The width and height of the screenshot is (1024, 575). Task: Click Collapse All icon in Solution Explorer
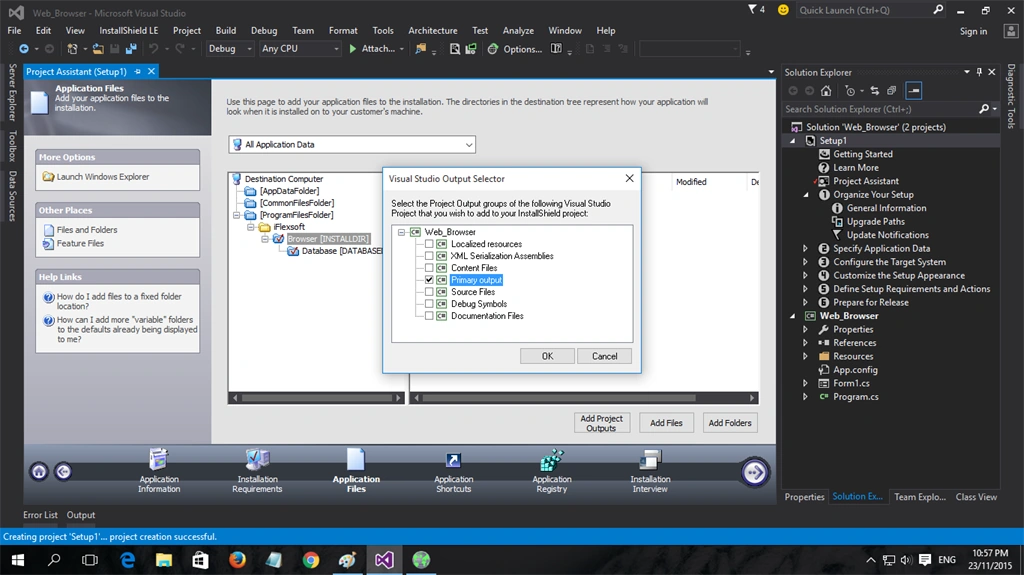tap(891, 91)
